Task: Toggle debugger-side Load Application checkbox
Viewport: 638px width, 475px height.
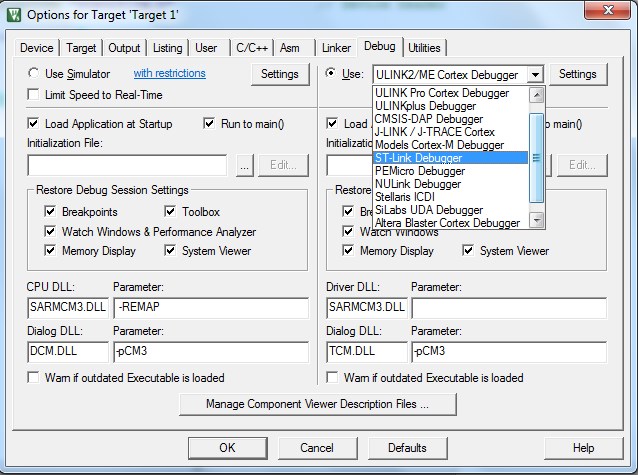Action: [x=332, y=123]
